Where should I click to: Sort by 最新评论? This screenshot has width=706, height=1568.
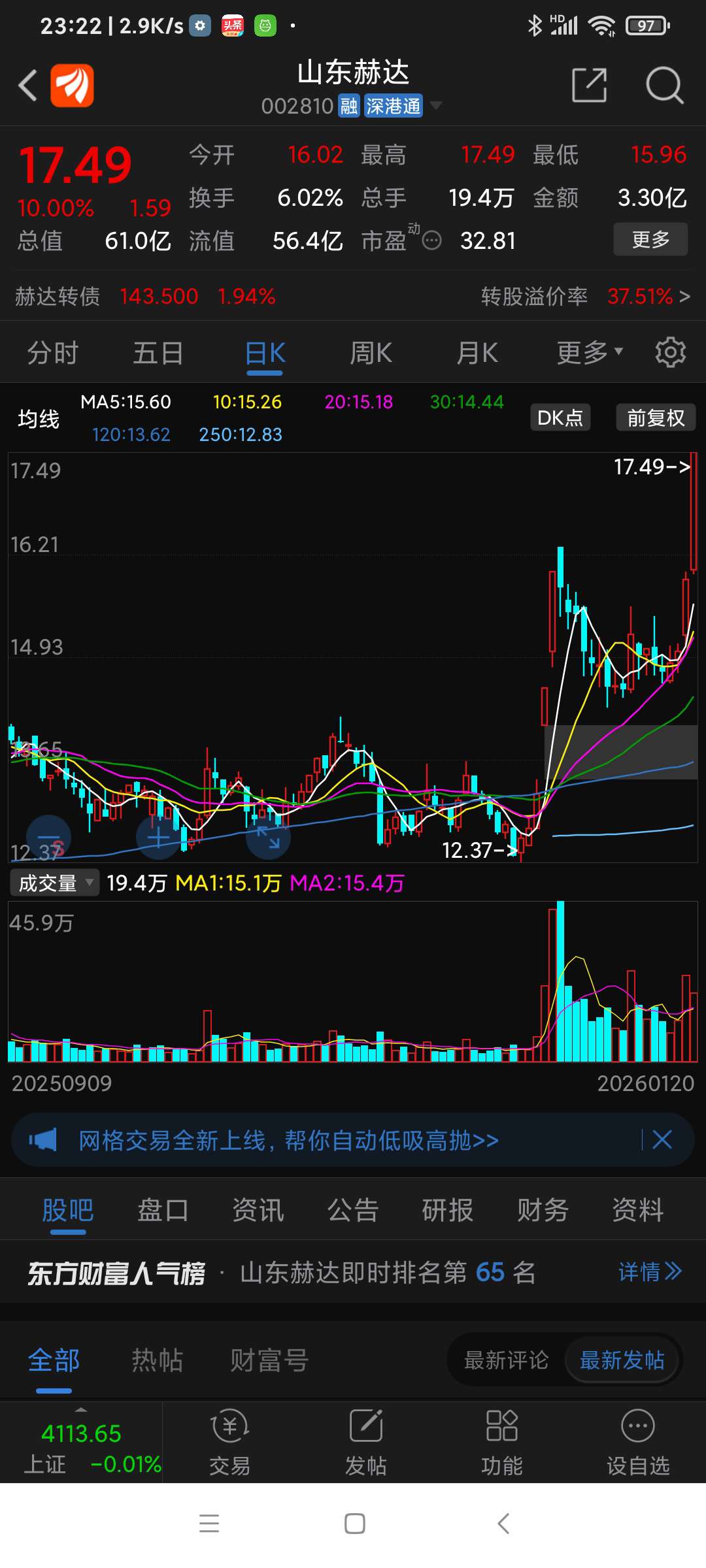[x=506, y=1360]
